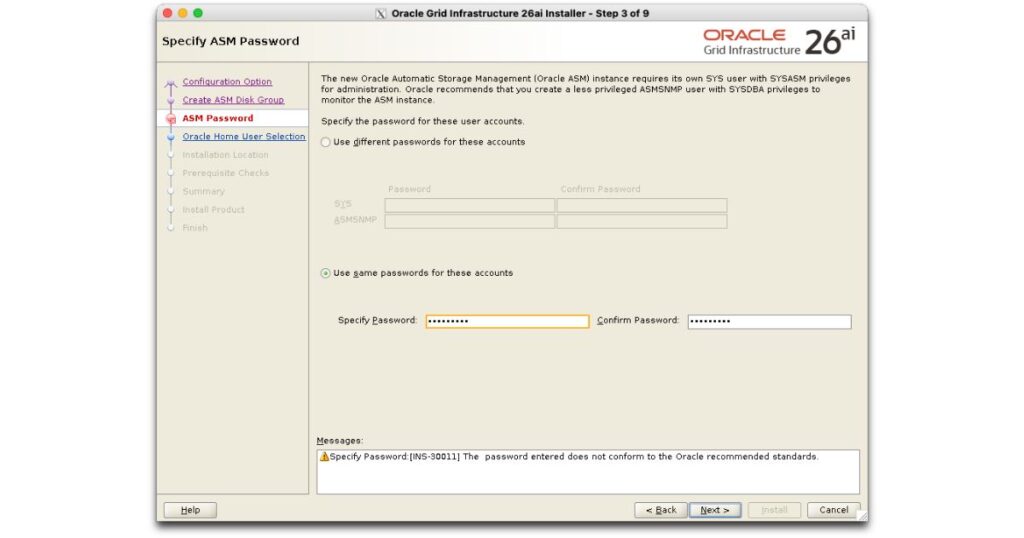Click the green zoom window button
Viewport: 1024px width, 538px height.
point(198,13)
